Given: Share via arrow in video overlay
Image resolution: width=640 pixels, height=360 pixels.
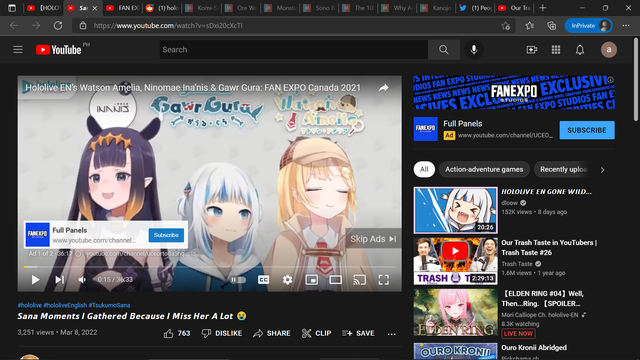Looking at the screenshot, I should [383, 88].
